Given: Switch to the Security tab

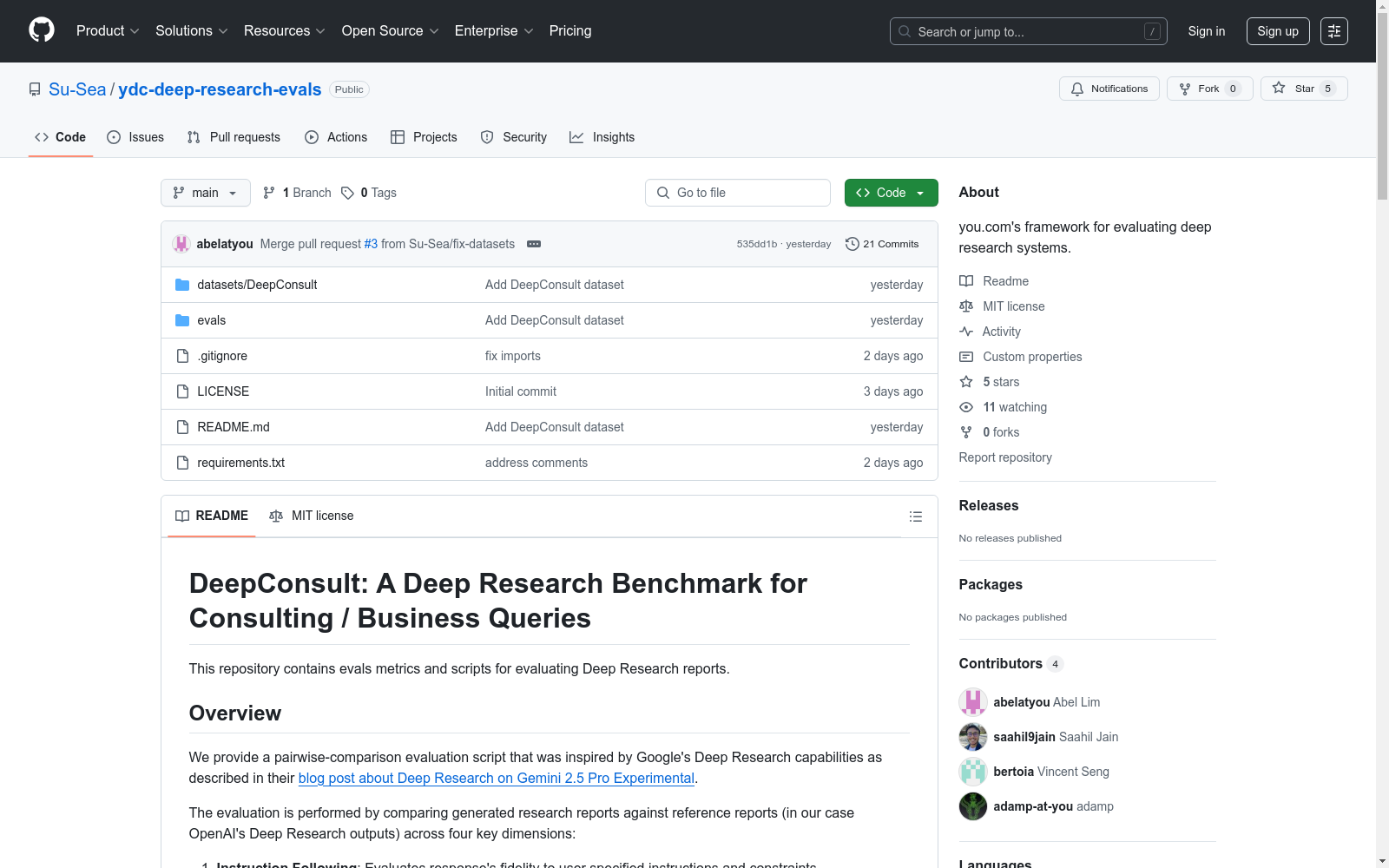Looking at the screenshot, I should point(514,137).
